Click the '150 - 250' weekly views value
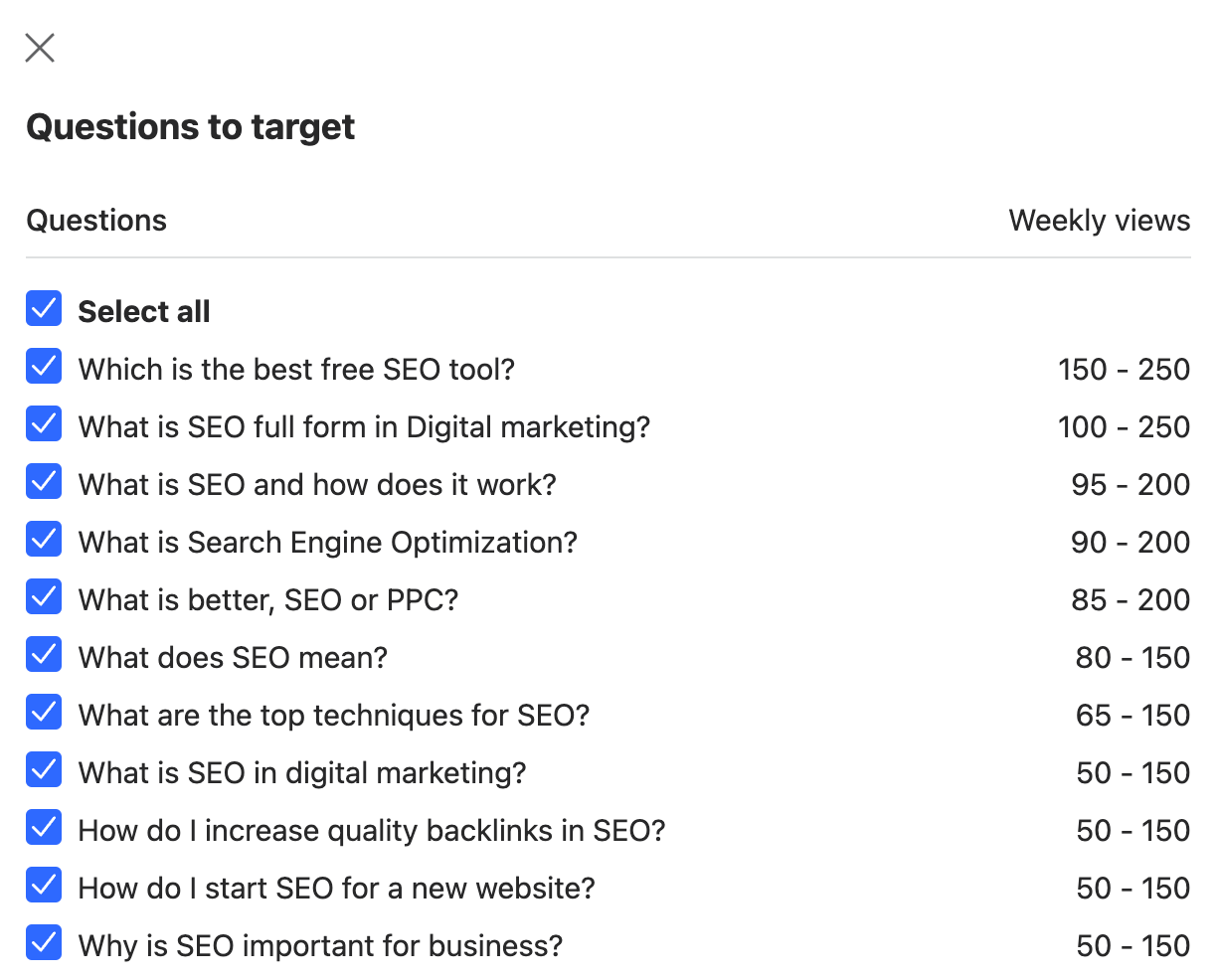 1125,367
